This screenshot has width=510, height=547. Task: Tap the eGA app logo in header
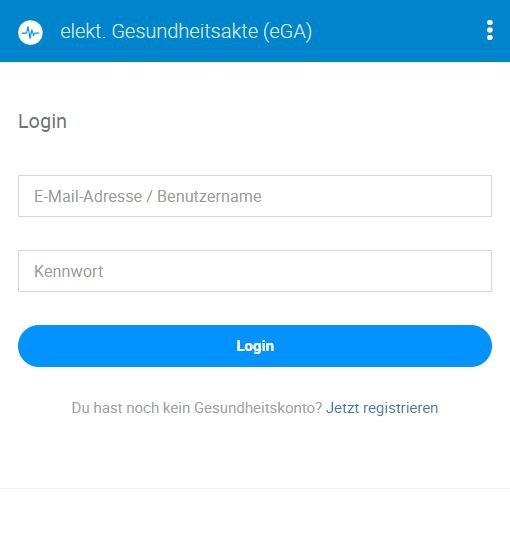[x=30, y=32]
